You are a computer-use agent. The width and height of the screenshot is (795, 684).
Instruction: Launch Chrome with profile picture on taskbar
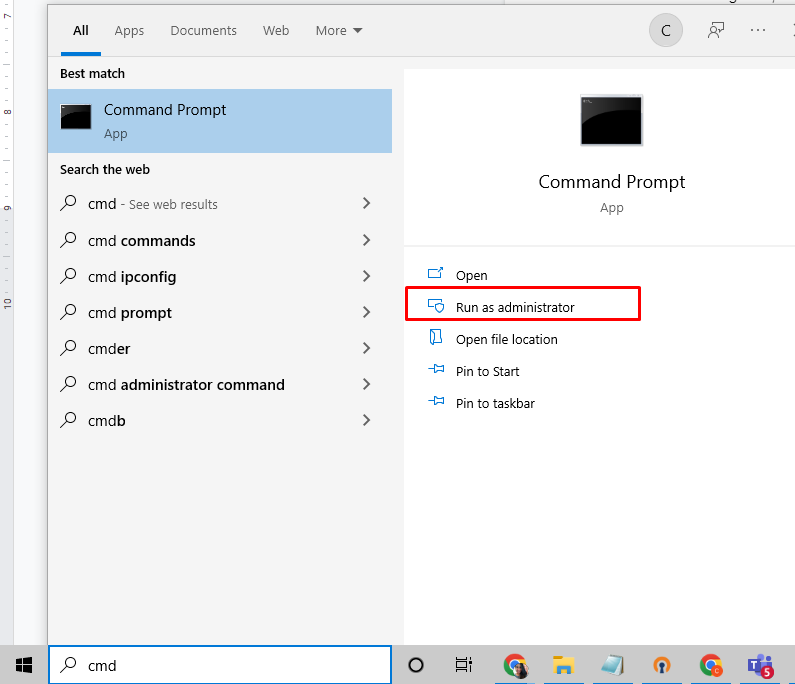[516, 665]
